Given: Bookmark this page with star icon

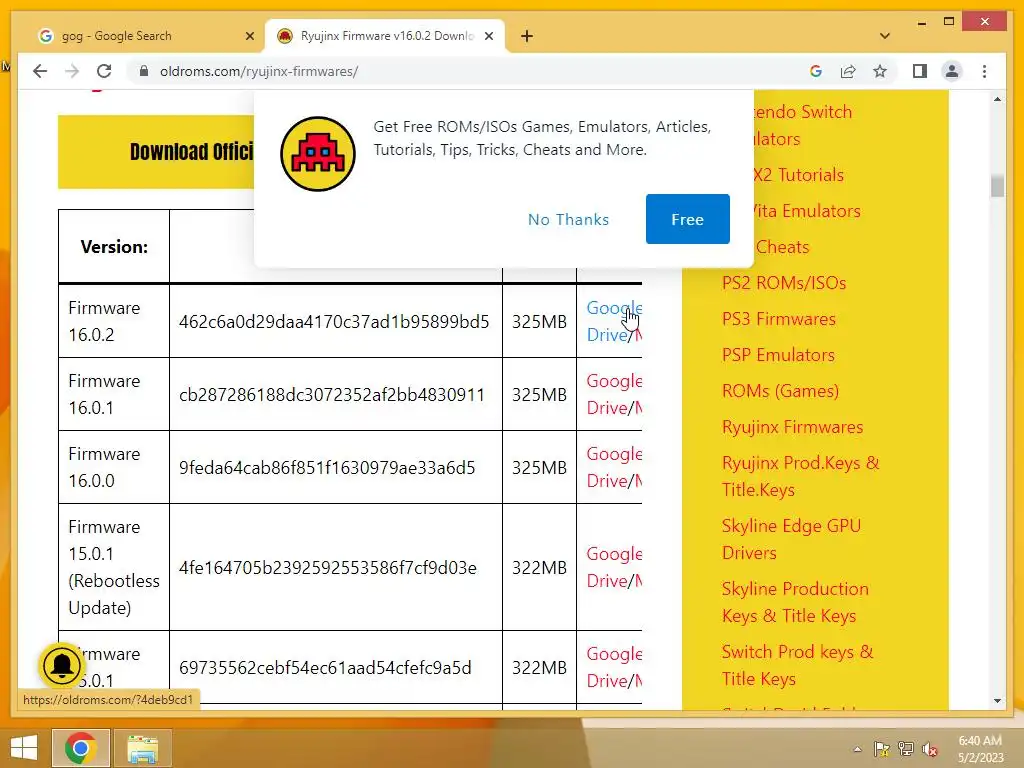Looking at the screenshot, I should click(880, 71).
